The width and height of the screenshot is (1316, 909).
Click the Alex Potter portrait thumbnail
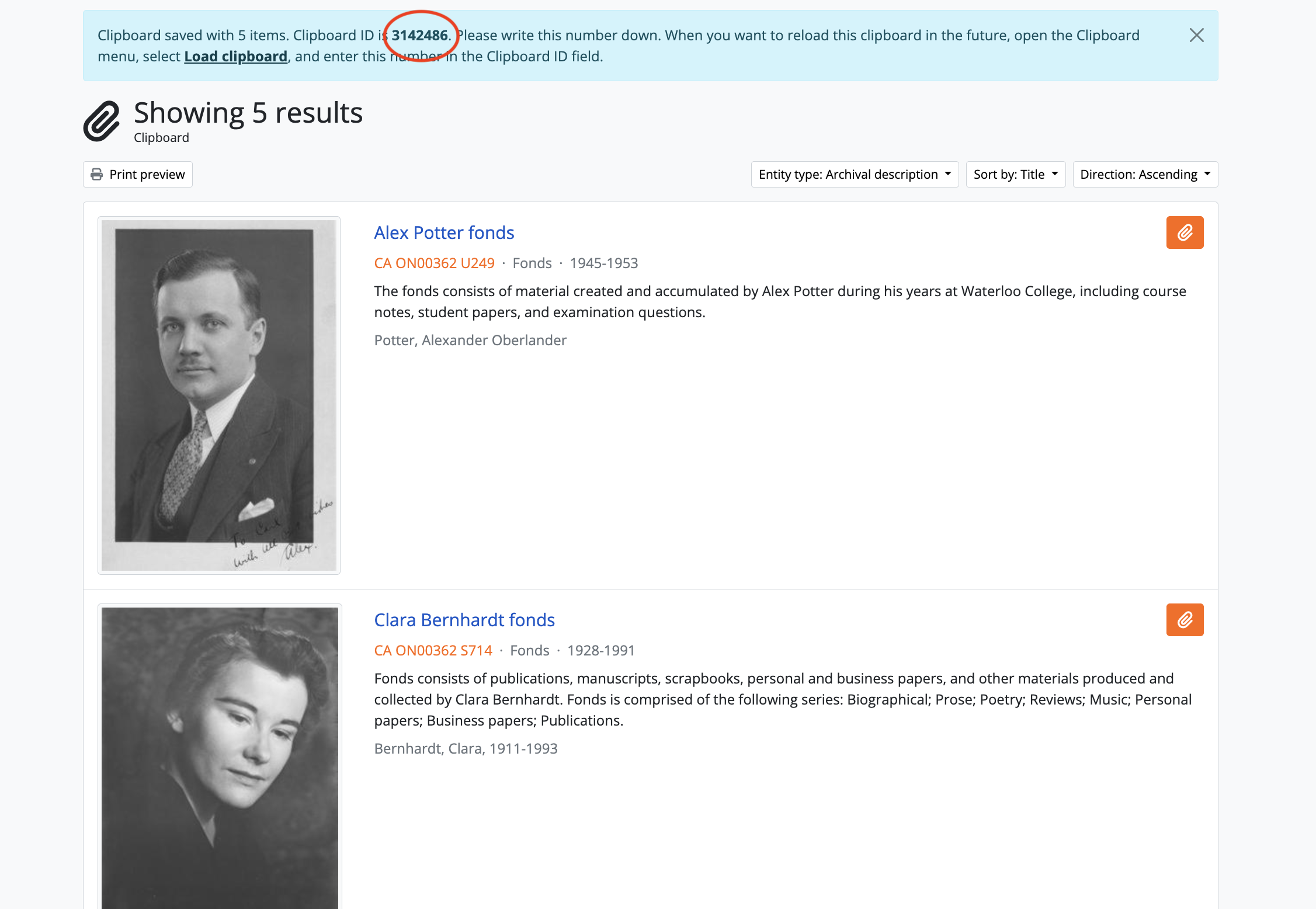219,395
